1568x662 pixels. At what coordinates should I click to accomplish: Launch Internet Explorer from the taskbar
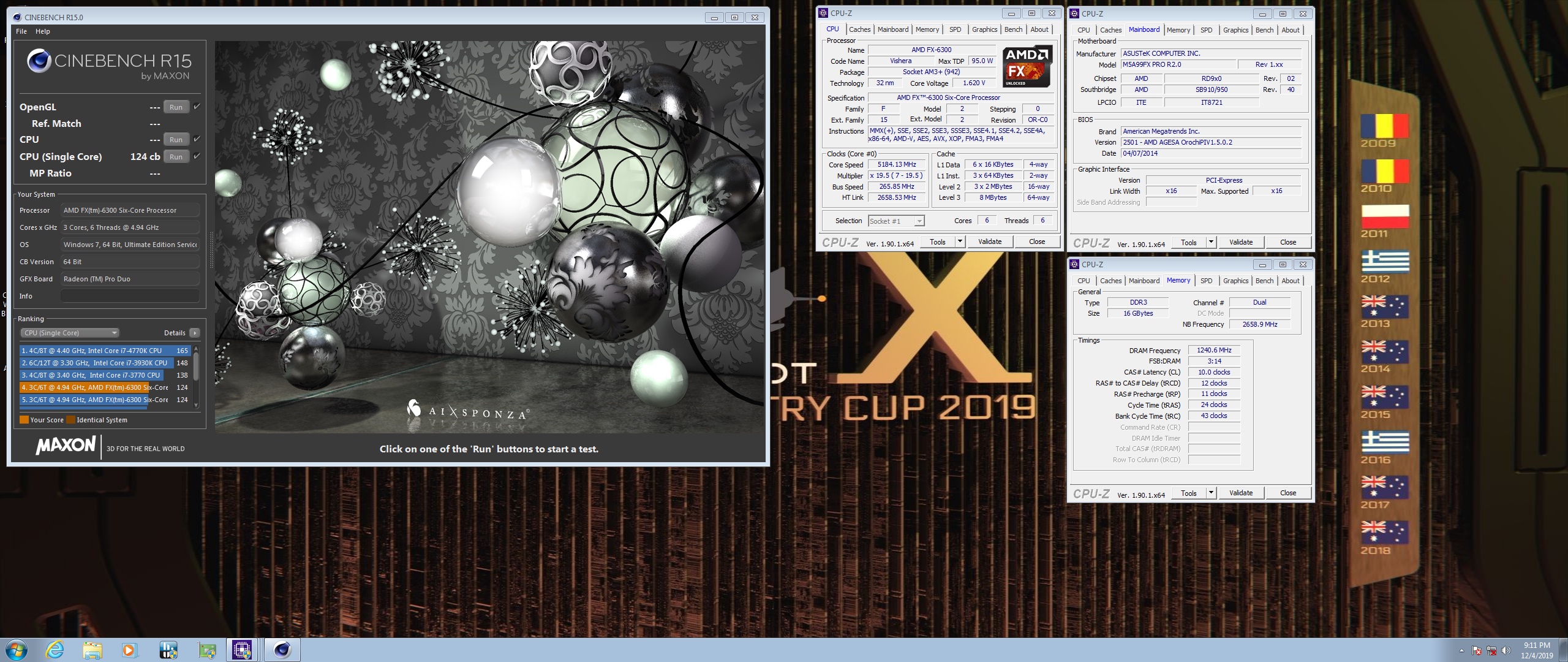[55, 650]
